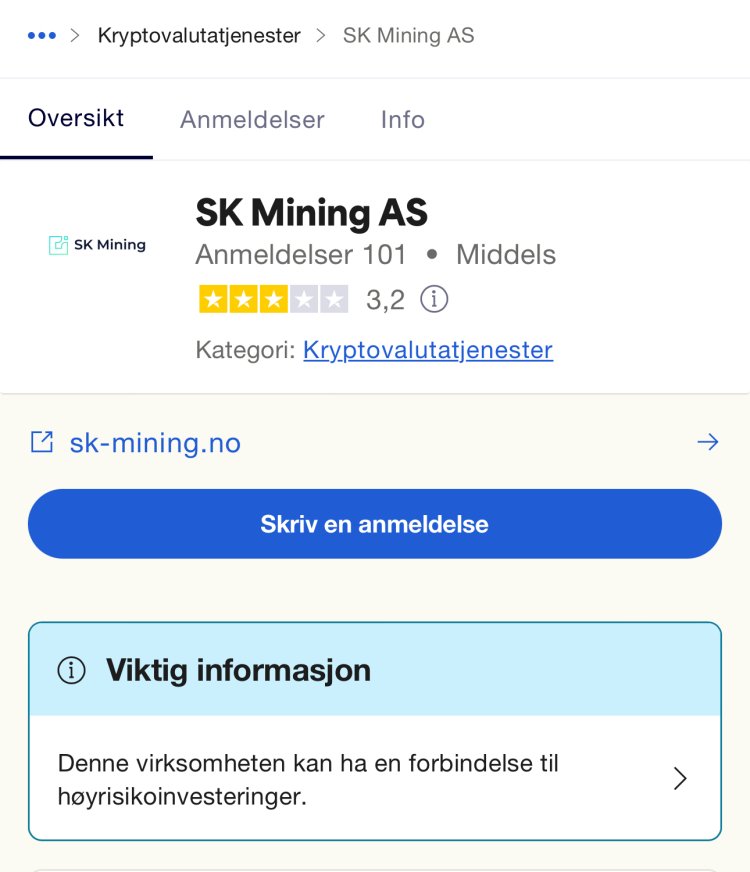Expand the breadcrumb three-dots menu
Viewport: 750px width, 872px height.
click(42, 36)
